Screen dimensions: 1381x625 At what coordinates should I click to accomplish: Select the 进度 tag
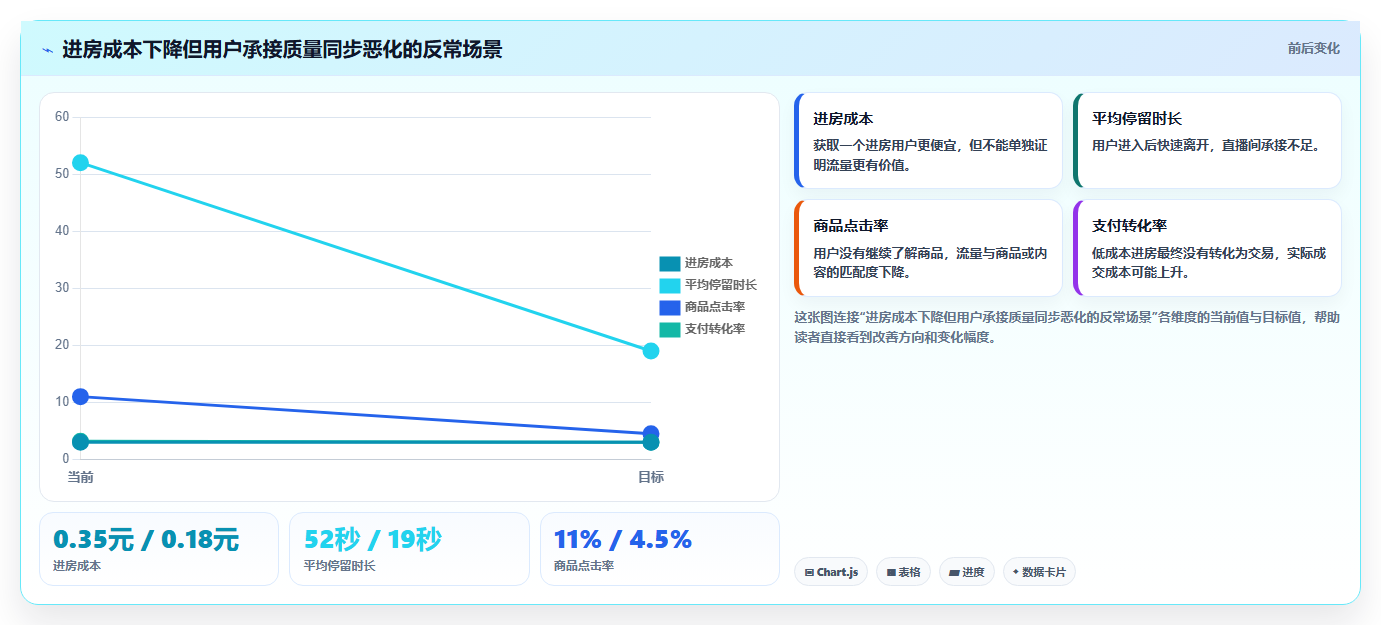[x=966, y=572]
